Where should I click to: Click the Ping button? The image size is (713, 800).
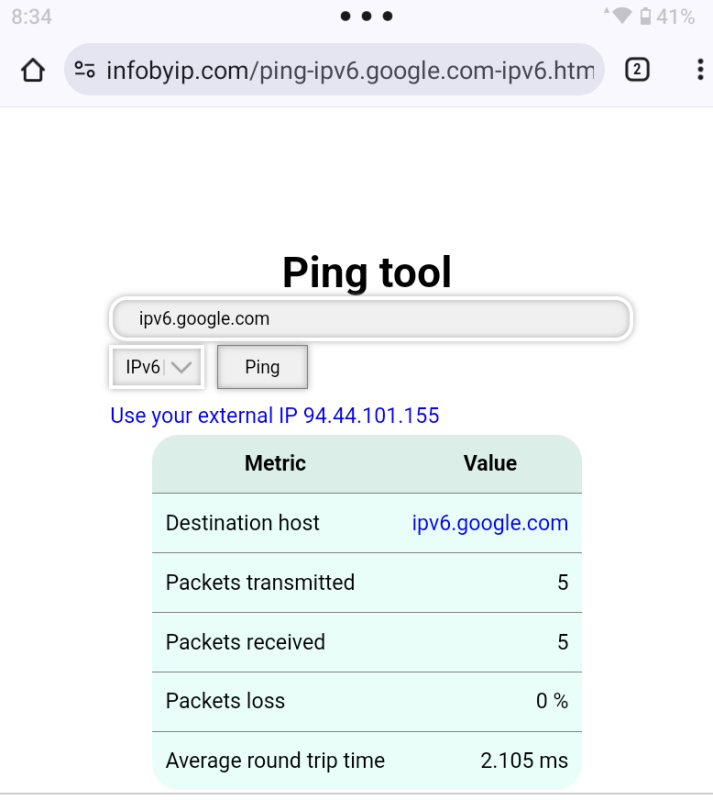point(262,367)
